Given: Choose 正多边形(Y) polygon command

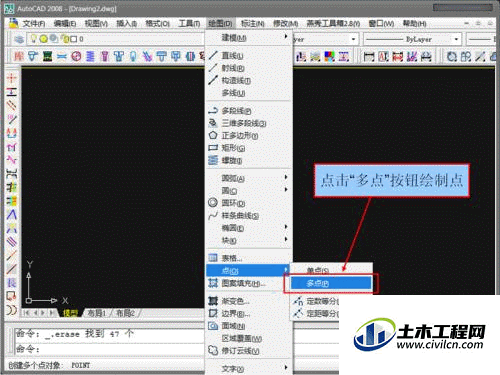Looking at the screenshot, I should (x=248, y=136).
